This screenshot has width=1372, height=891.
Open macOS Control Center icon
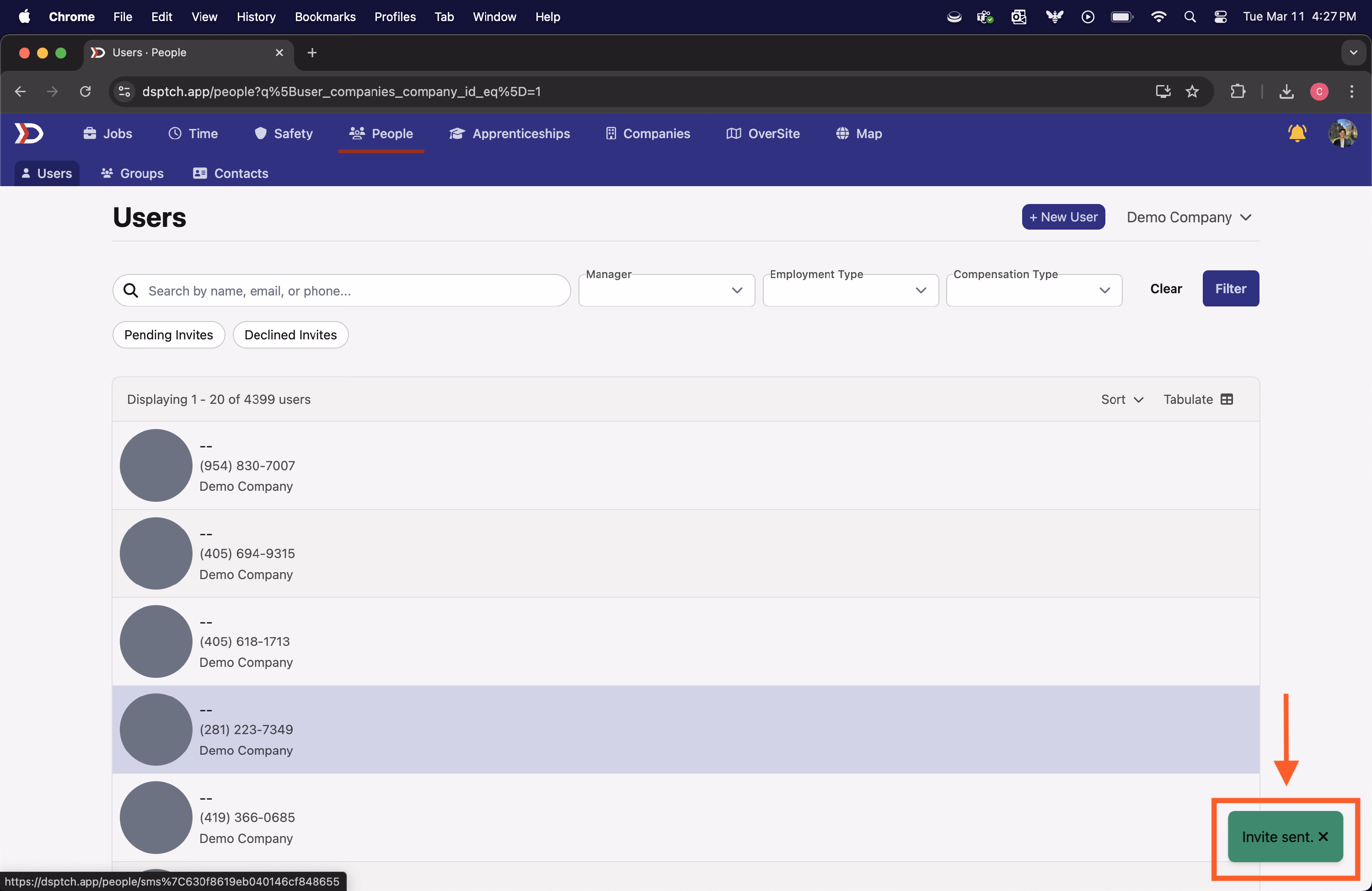(x=1220, y=17)
